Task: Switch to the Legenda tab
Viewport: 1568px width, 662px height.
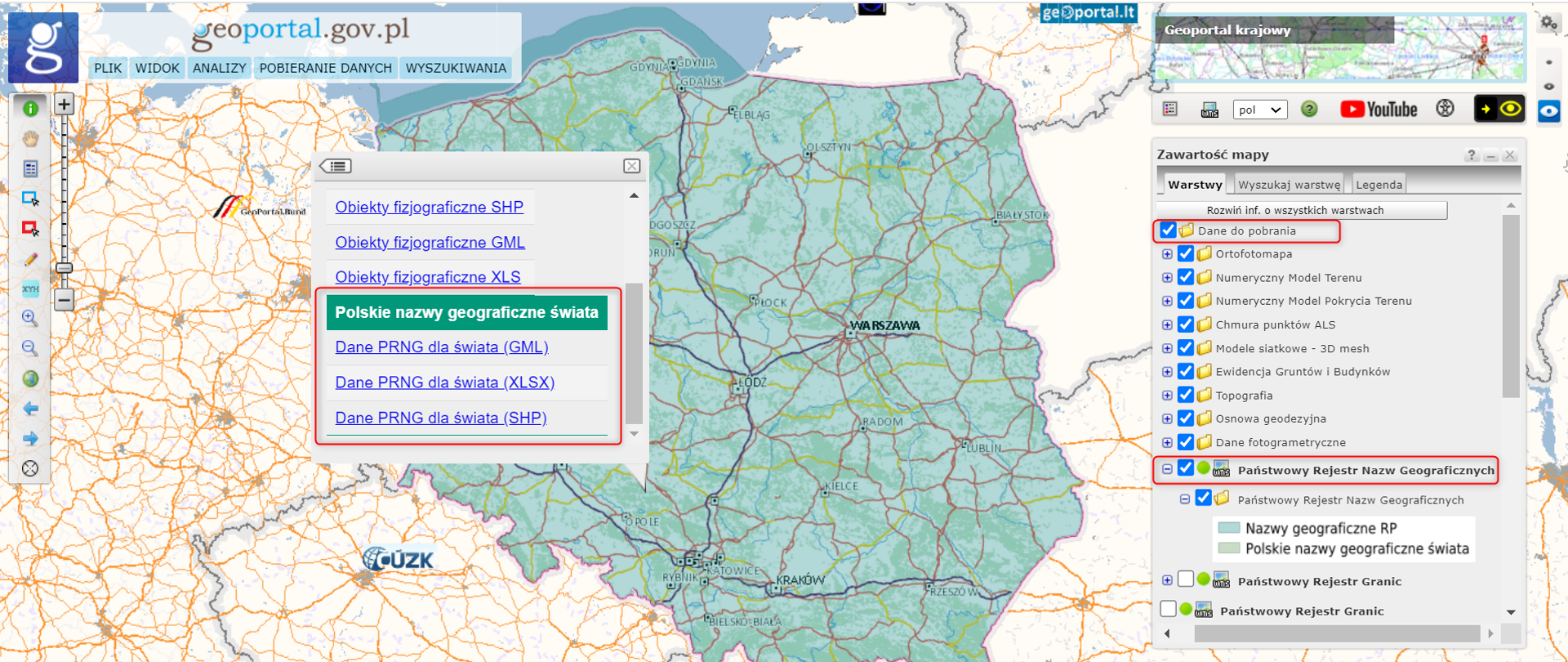Action: 1379,185
